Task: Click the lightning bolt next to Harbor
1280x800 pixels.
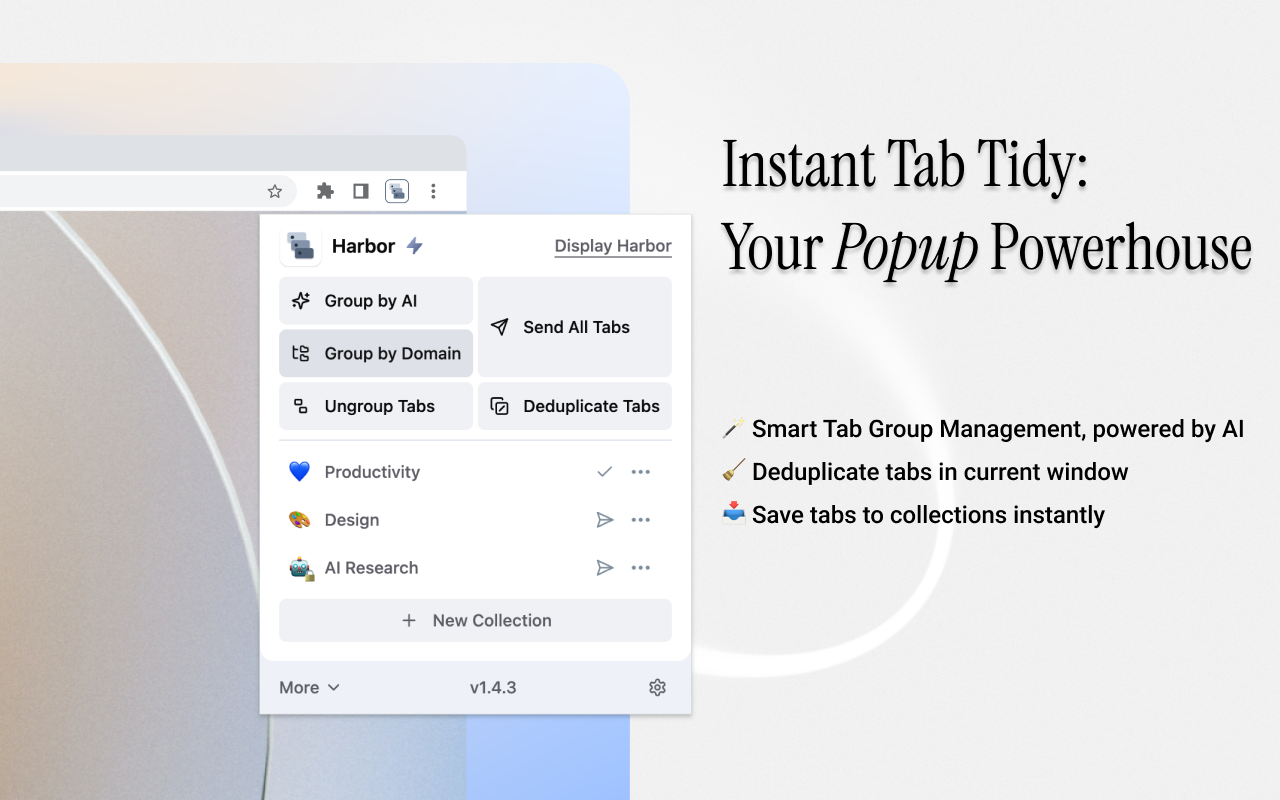Action: coord(414,246)
